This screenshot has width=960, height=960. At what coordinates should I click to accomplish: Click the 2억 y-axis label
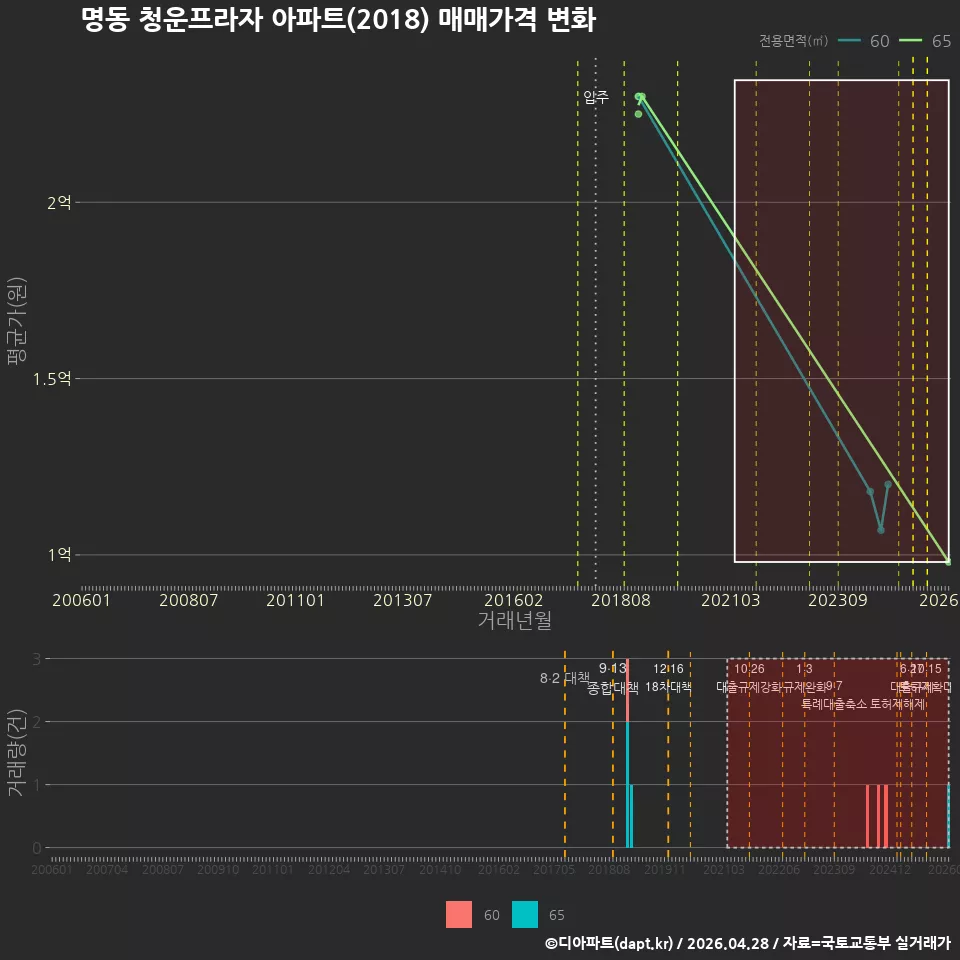click(x=59, y=203)
